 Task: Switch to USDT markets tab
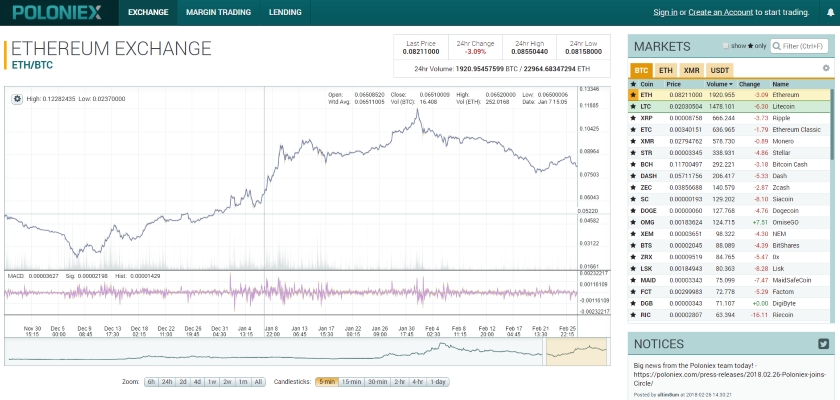[719, 70]
